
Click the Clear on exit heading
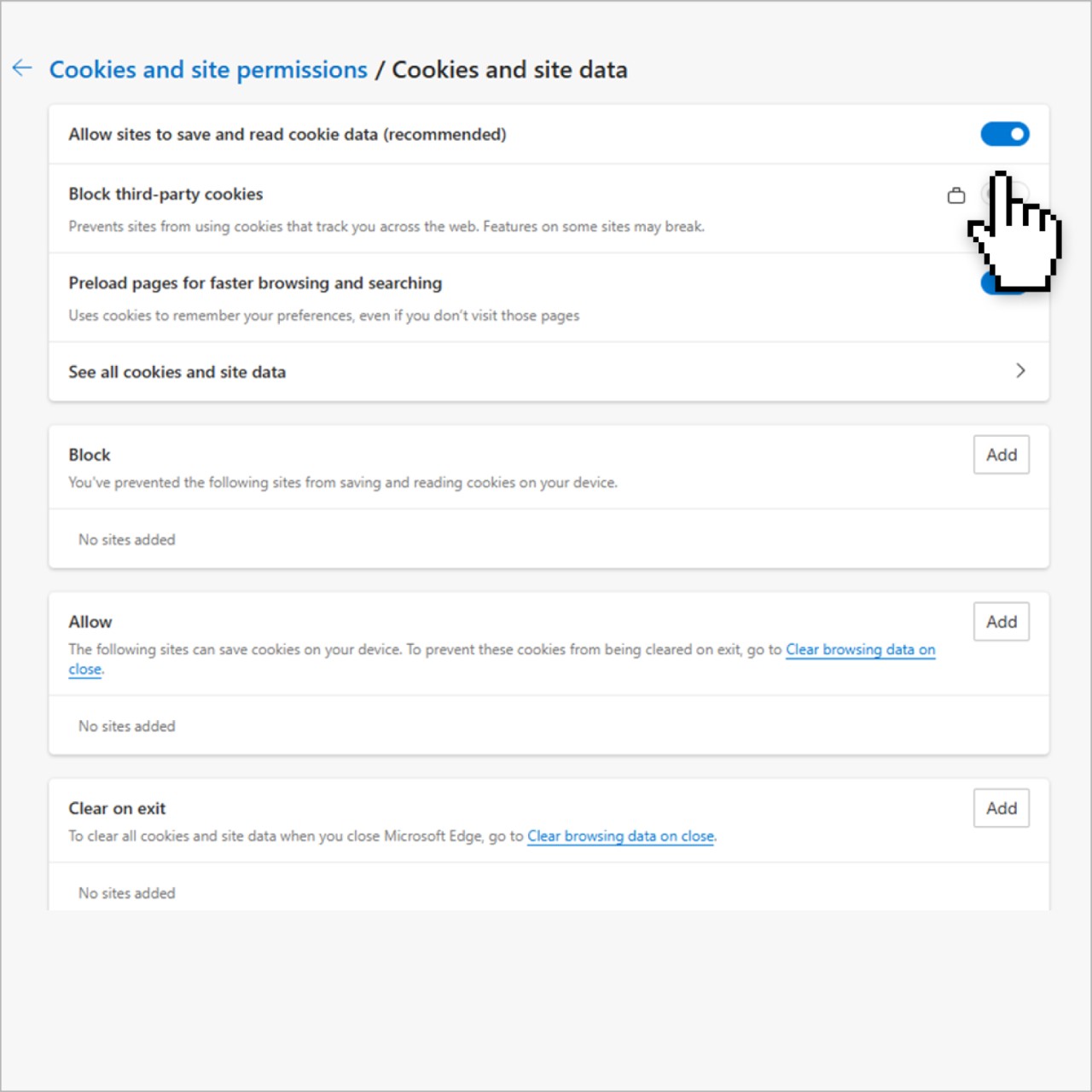pos(117,808)
